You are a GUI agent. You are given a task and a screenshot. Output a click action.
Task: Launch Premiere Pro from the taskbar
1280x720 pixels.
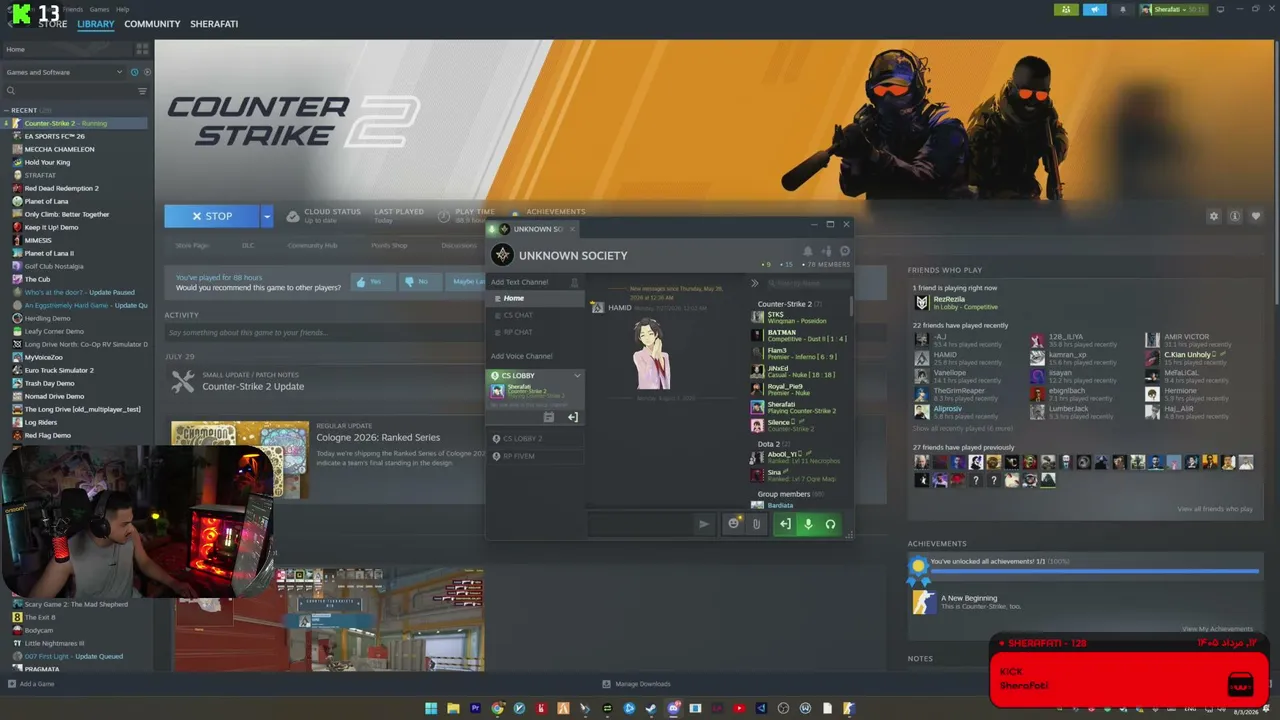click(475, 709)
